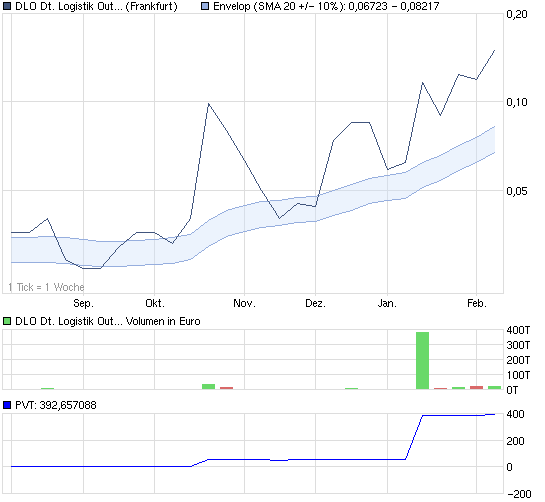Viewport: 545px width, 502px height.
Task: Click the 0,10 price axis value
Action: click(x=517, y=102)
